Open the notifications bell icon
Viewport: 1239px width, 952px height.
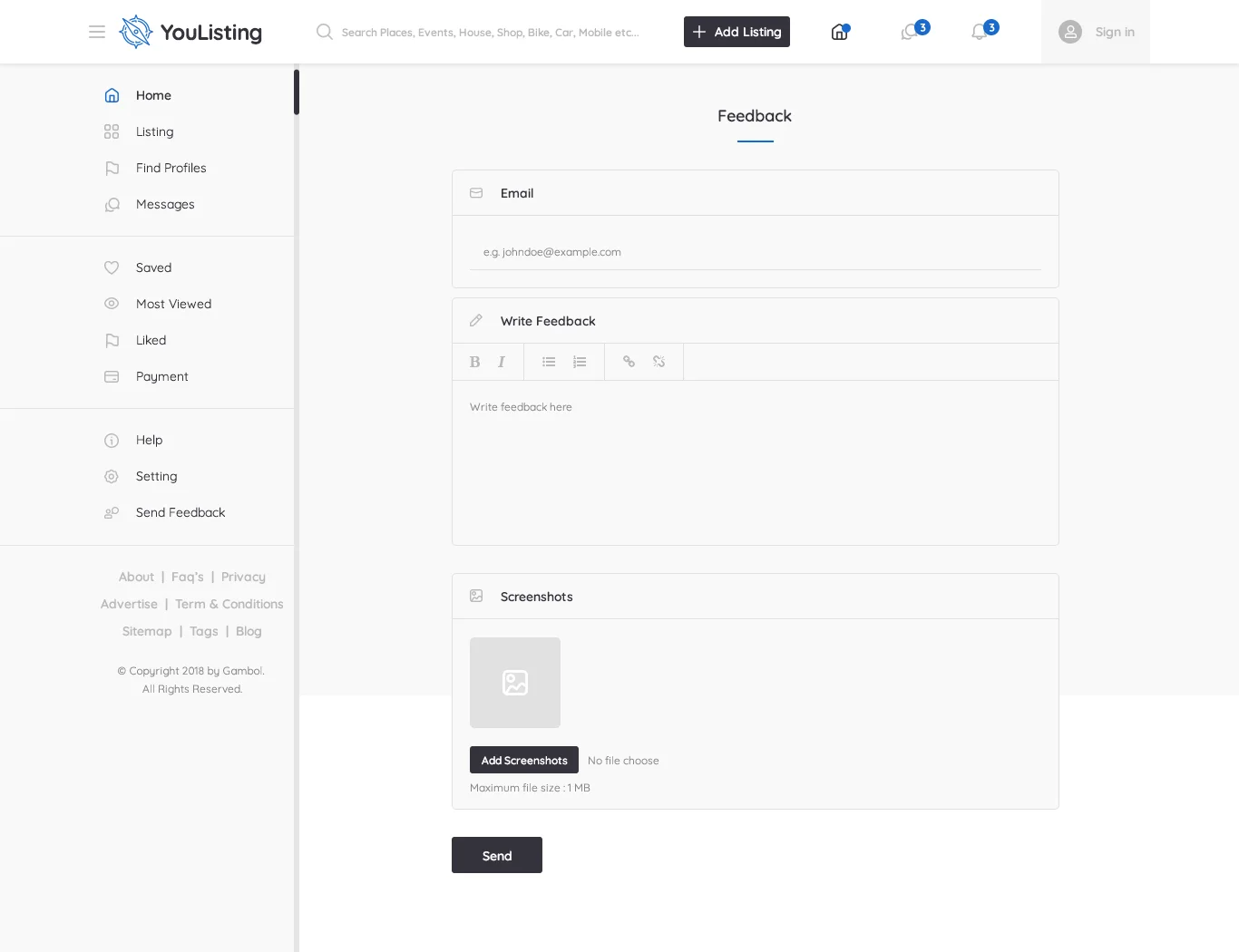pos(980,33)
